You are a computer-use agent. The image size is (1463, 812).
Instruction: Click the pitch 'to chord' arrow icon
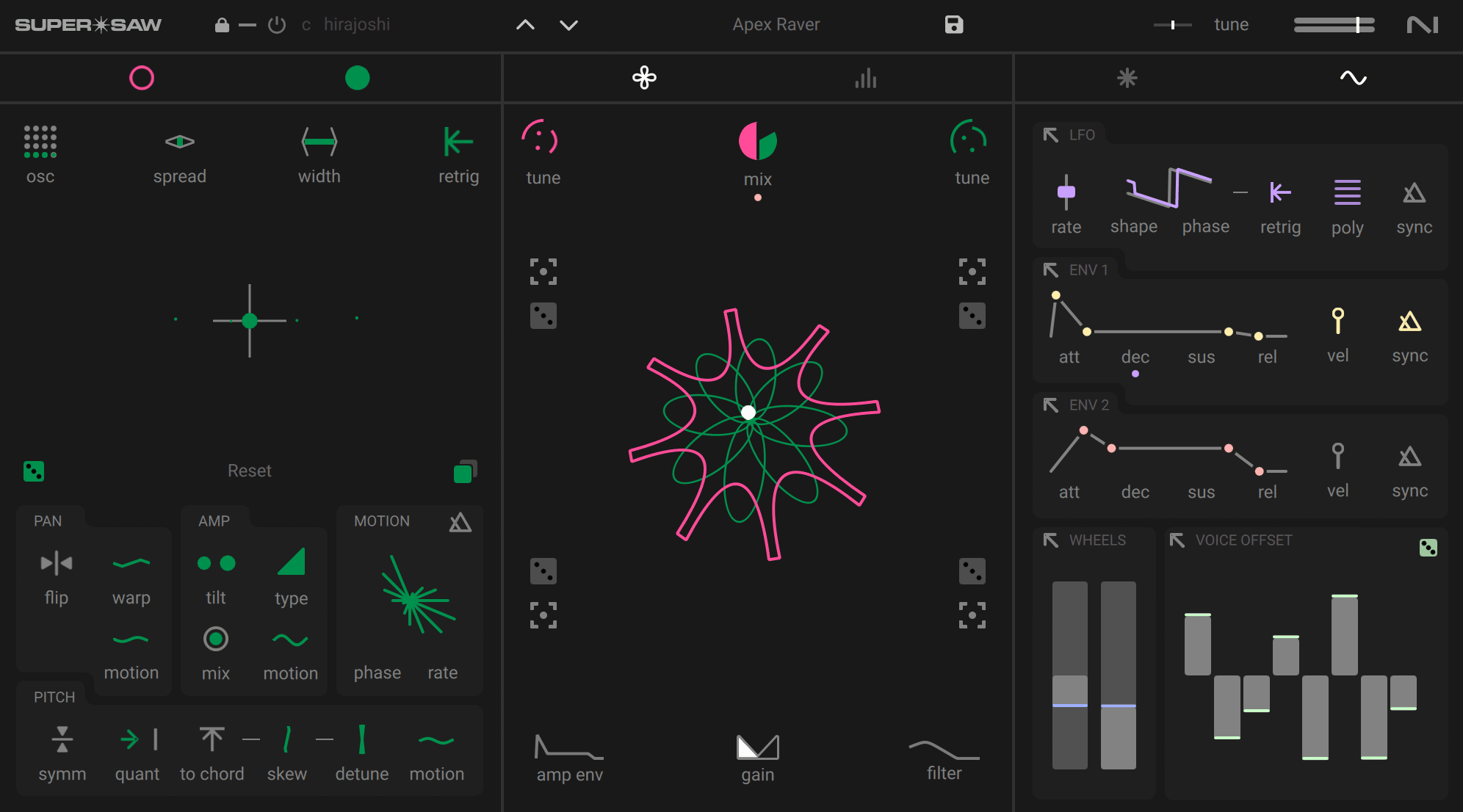pyautogui.click(x=212, y=739)
